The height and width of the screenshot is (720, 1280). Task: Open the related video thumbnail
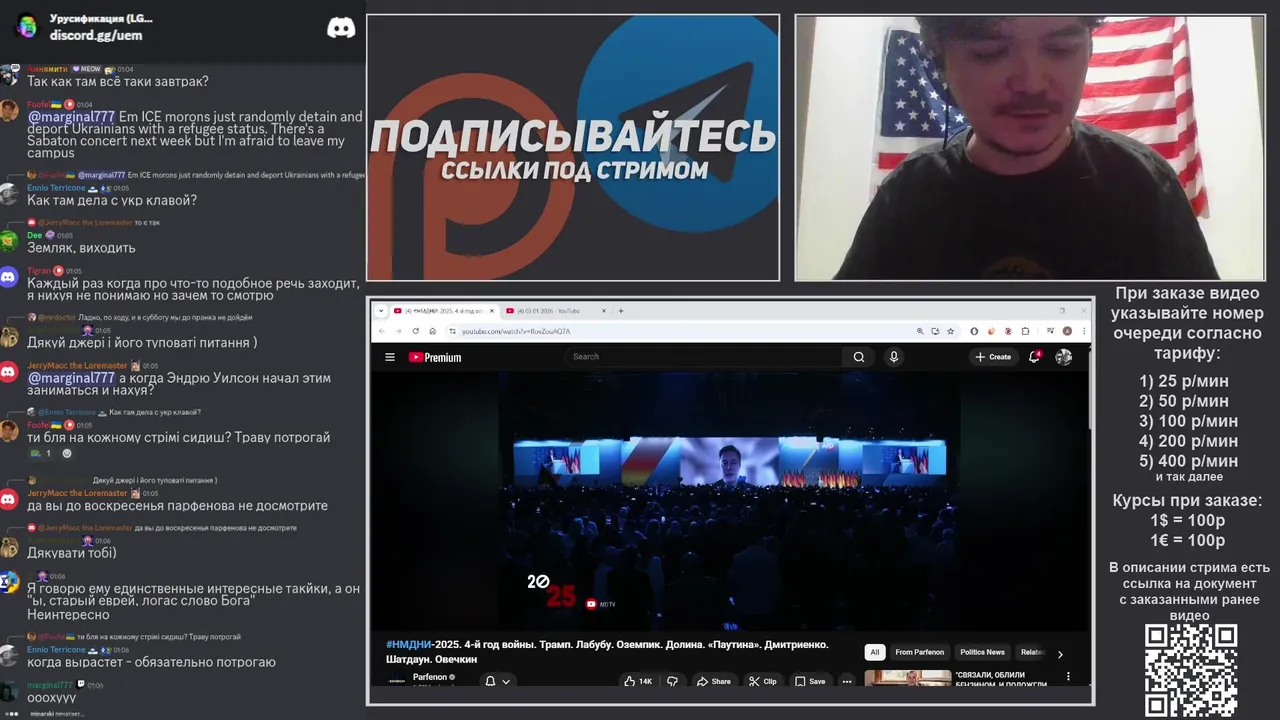[x=908, y=678]
